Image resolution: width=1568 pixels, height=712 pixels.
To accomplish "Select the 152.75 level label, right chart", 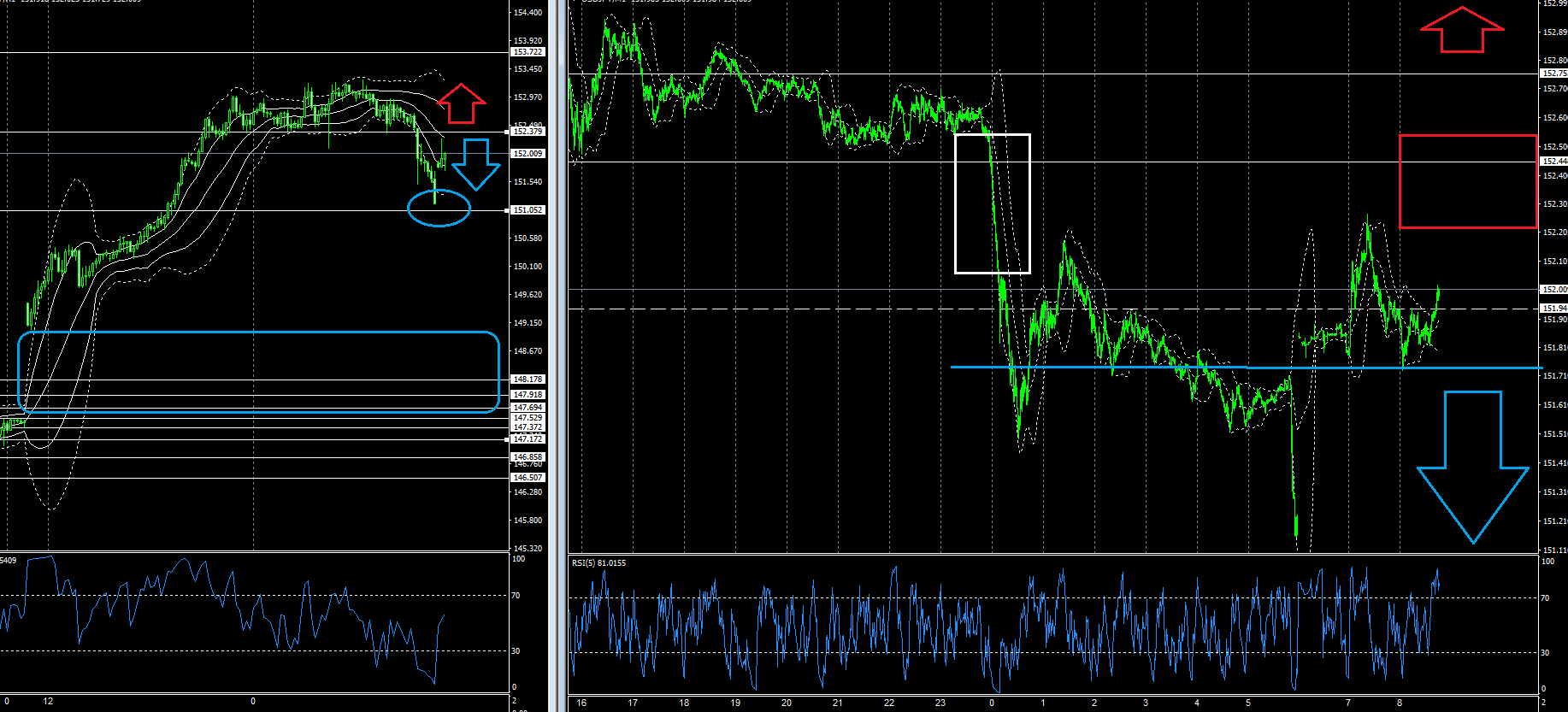I will pos(1554,74).
